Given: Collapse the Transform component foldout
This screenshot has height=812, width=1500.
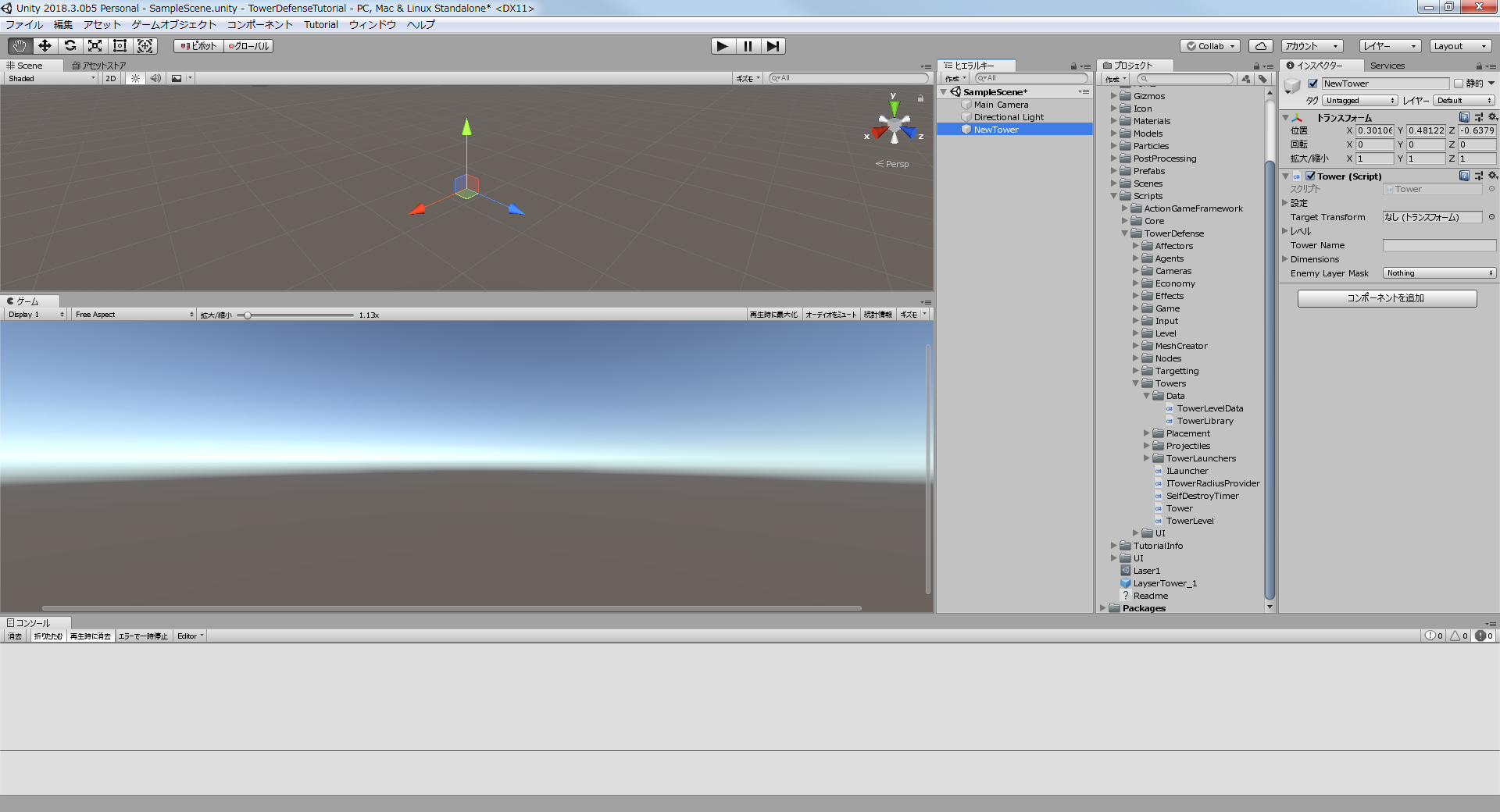Looking at the screenshot, I should pos(1285,117).
